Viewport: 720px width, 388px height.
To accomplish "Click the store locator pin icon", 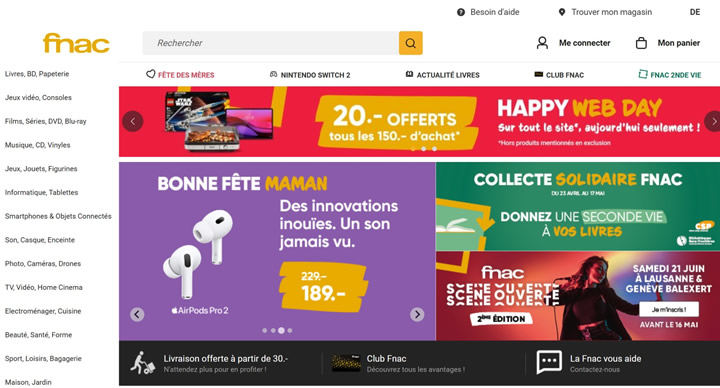I will [562, 12].
